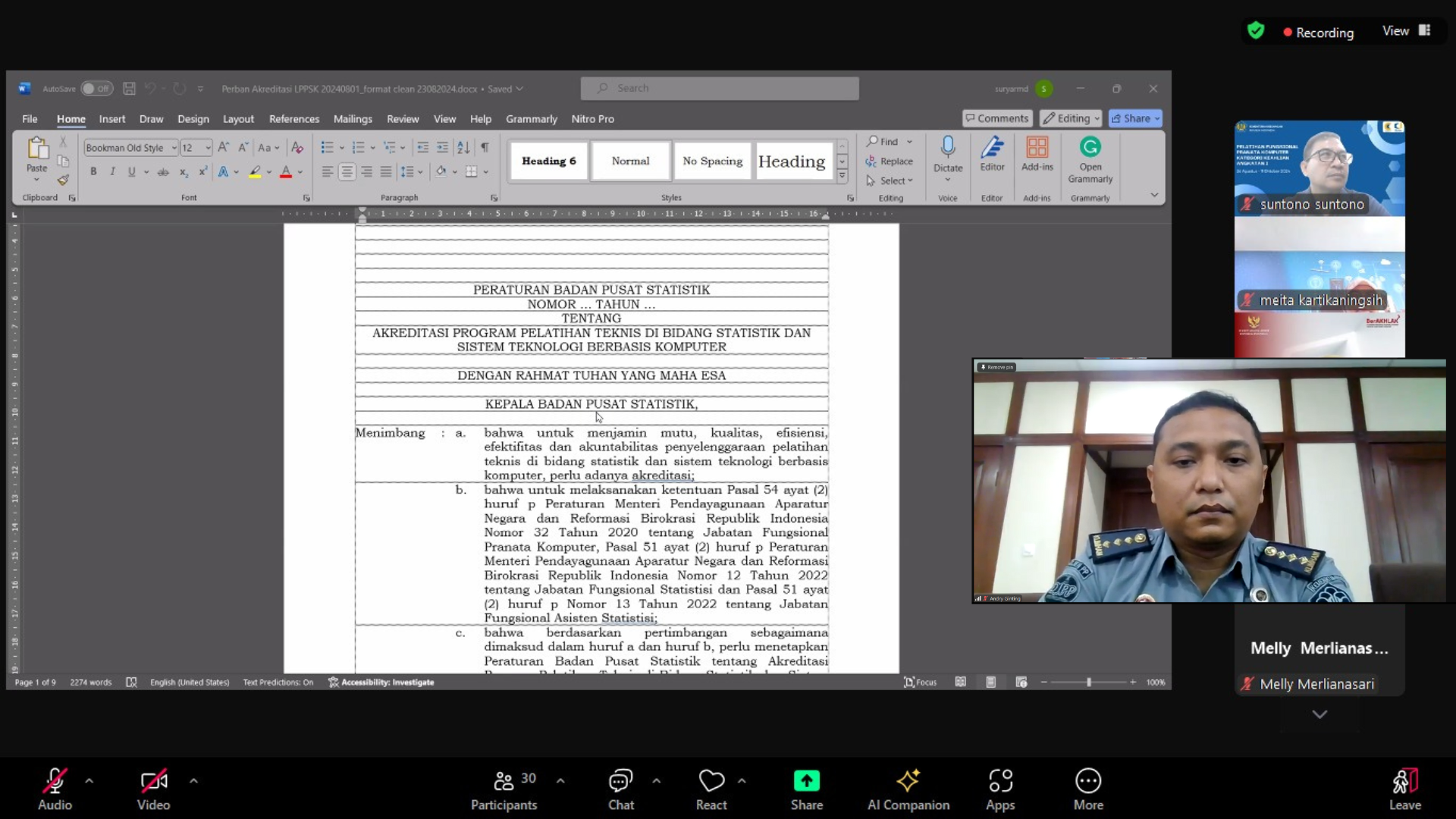Align text left
1456x819 pixels.
pyautogui.click(x=327, y=172)
